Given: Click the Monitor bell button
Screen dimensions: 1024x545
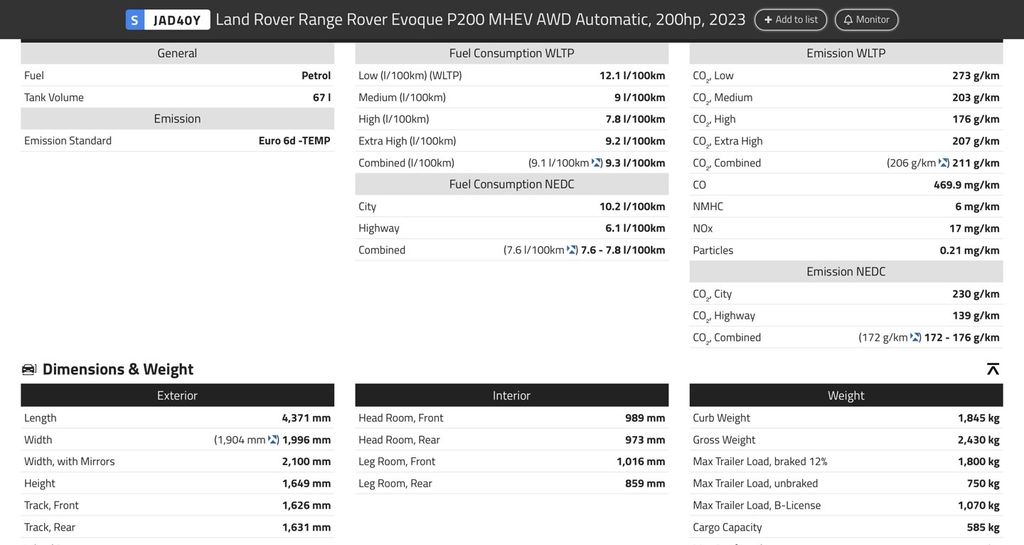Looking at the screenshot, I should 866,20.
